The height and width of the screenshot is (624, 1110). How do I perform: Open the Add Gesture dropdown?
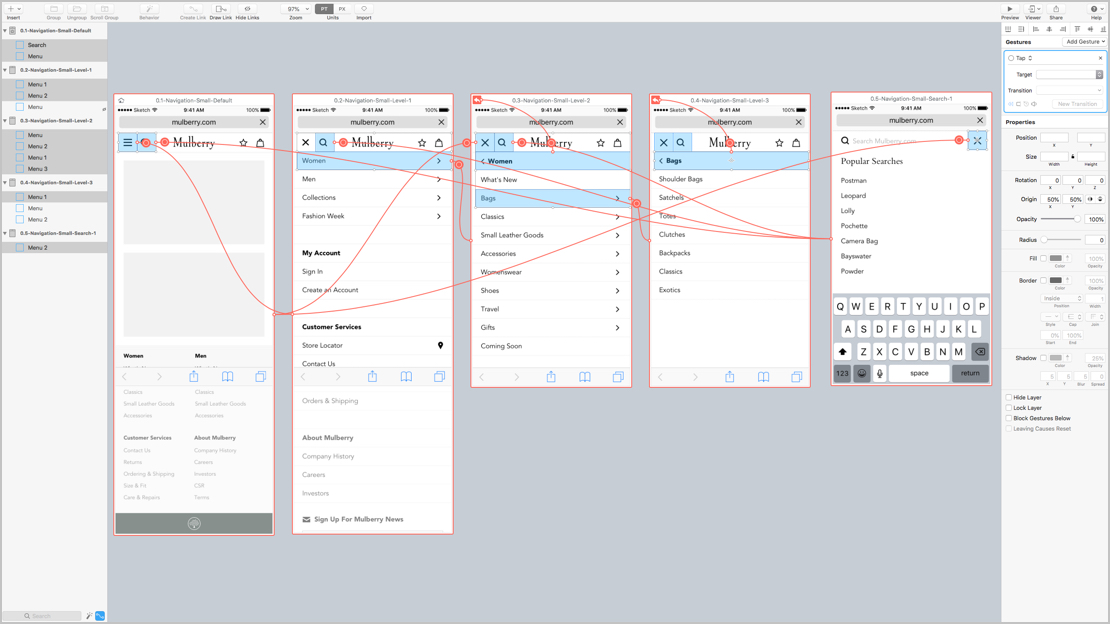coord(1085,42)
